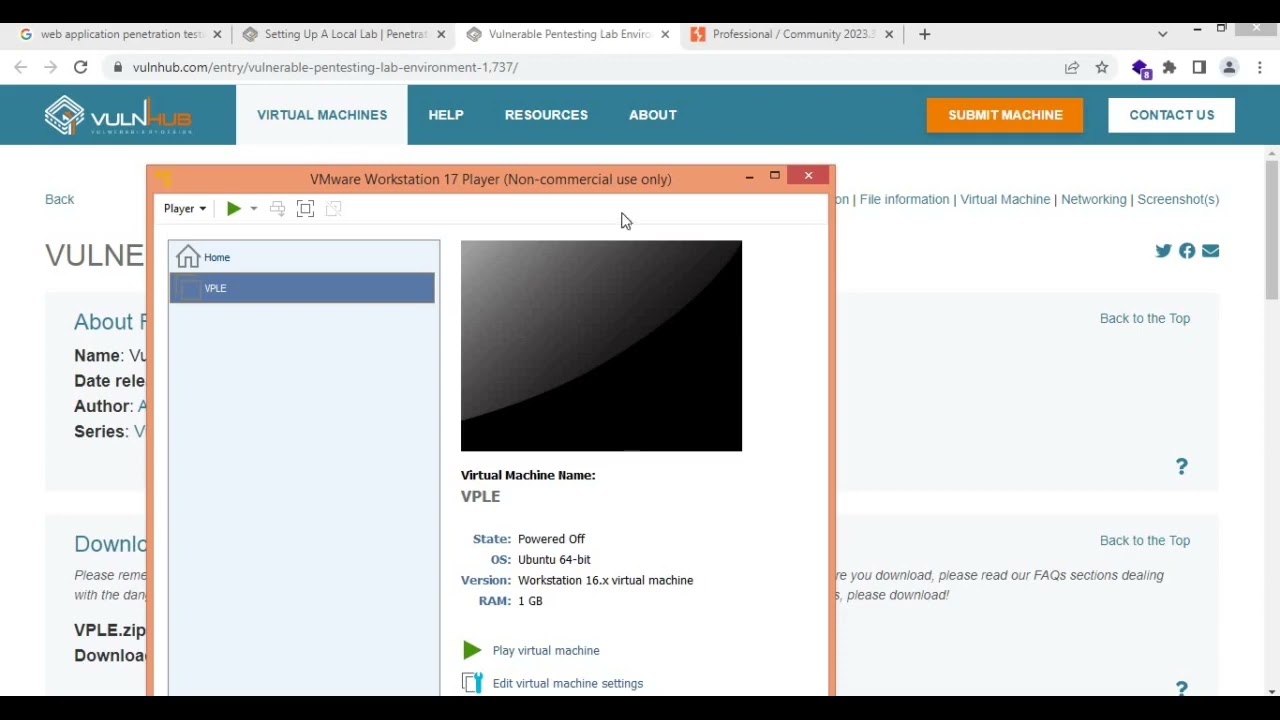The height and width of the screenshot is (720, 1280).
Task: Close the Setting Up A Local Lab tab
Action: (441, 34)
